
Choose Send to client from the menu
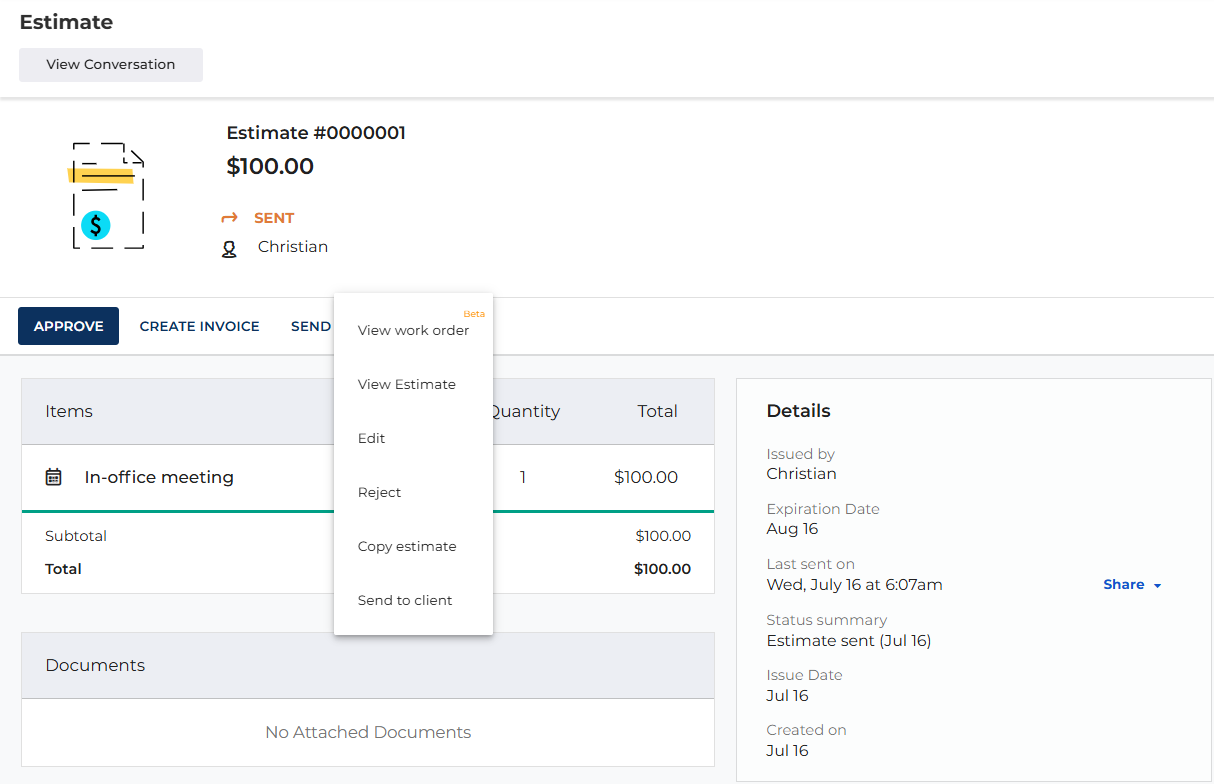(x=405, y=601)
